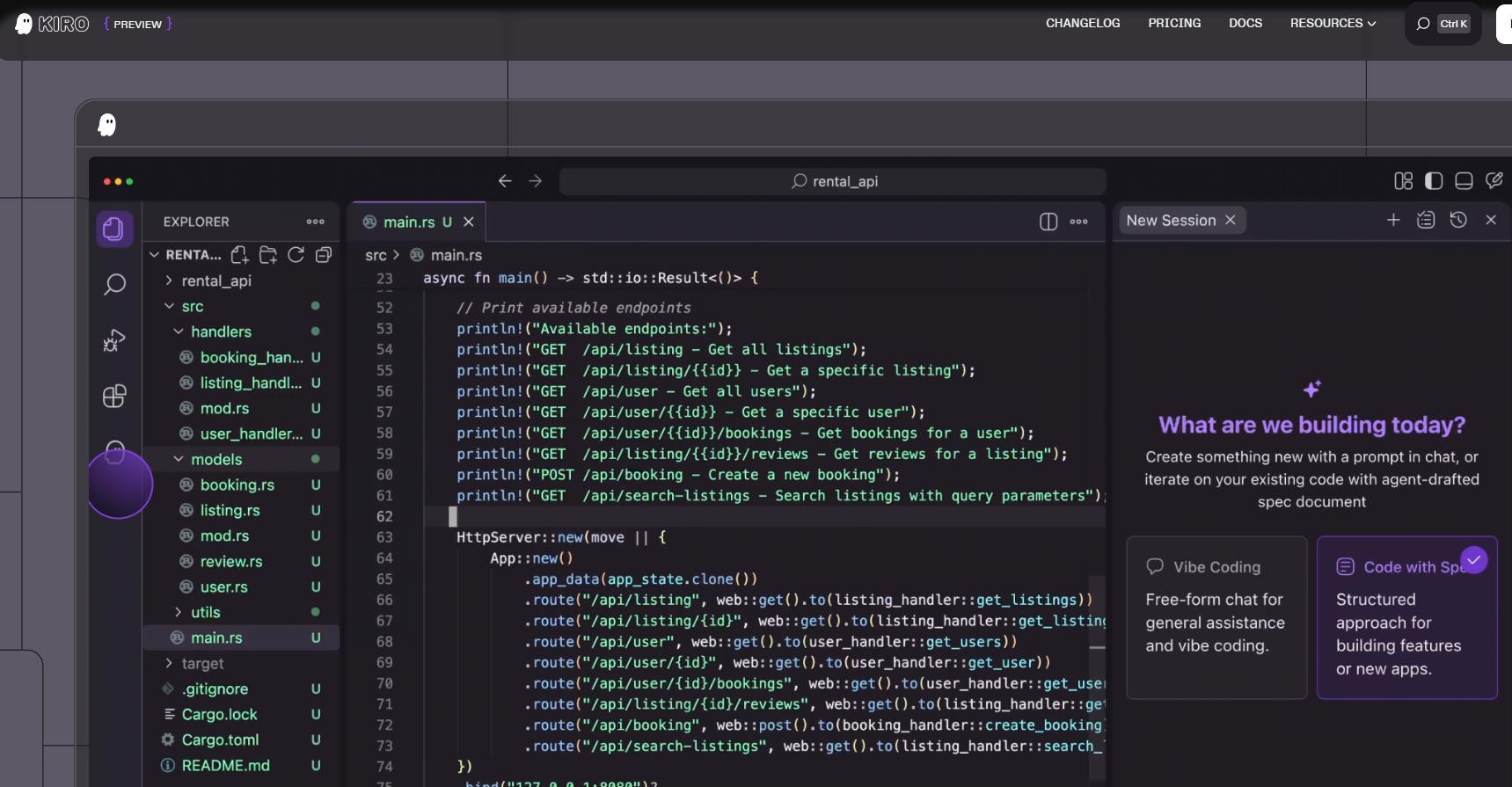
Task: Toggle the primary sidebar layout icon
Action: 1434,181
